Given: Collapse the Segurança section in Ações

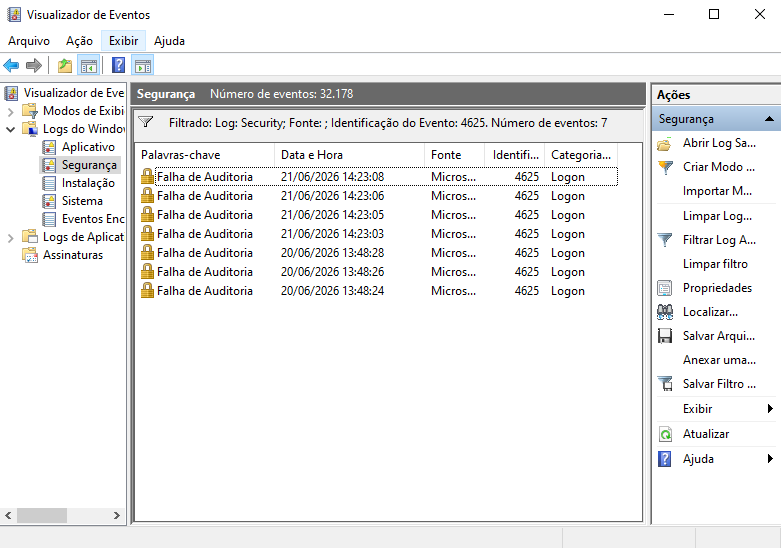Looking at the screenshot, I should pyautogui.click(x=769, y=119).
